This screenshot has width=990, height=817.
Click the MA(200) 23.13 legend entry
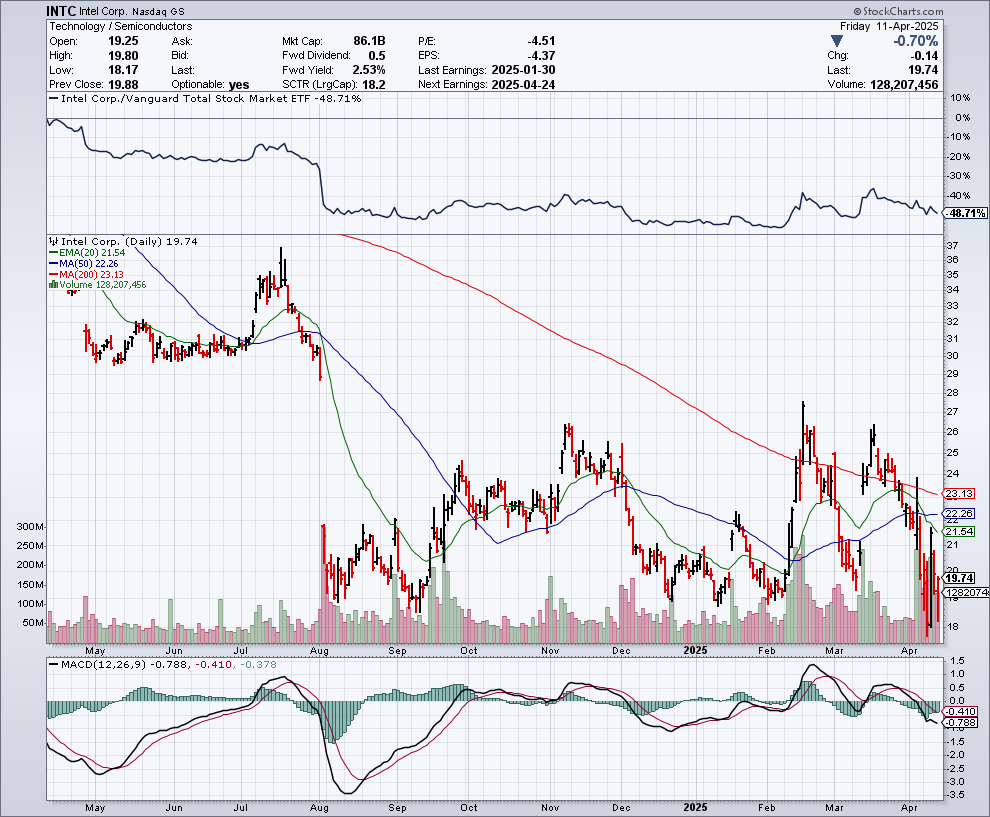click(86, 275)
